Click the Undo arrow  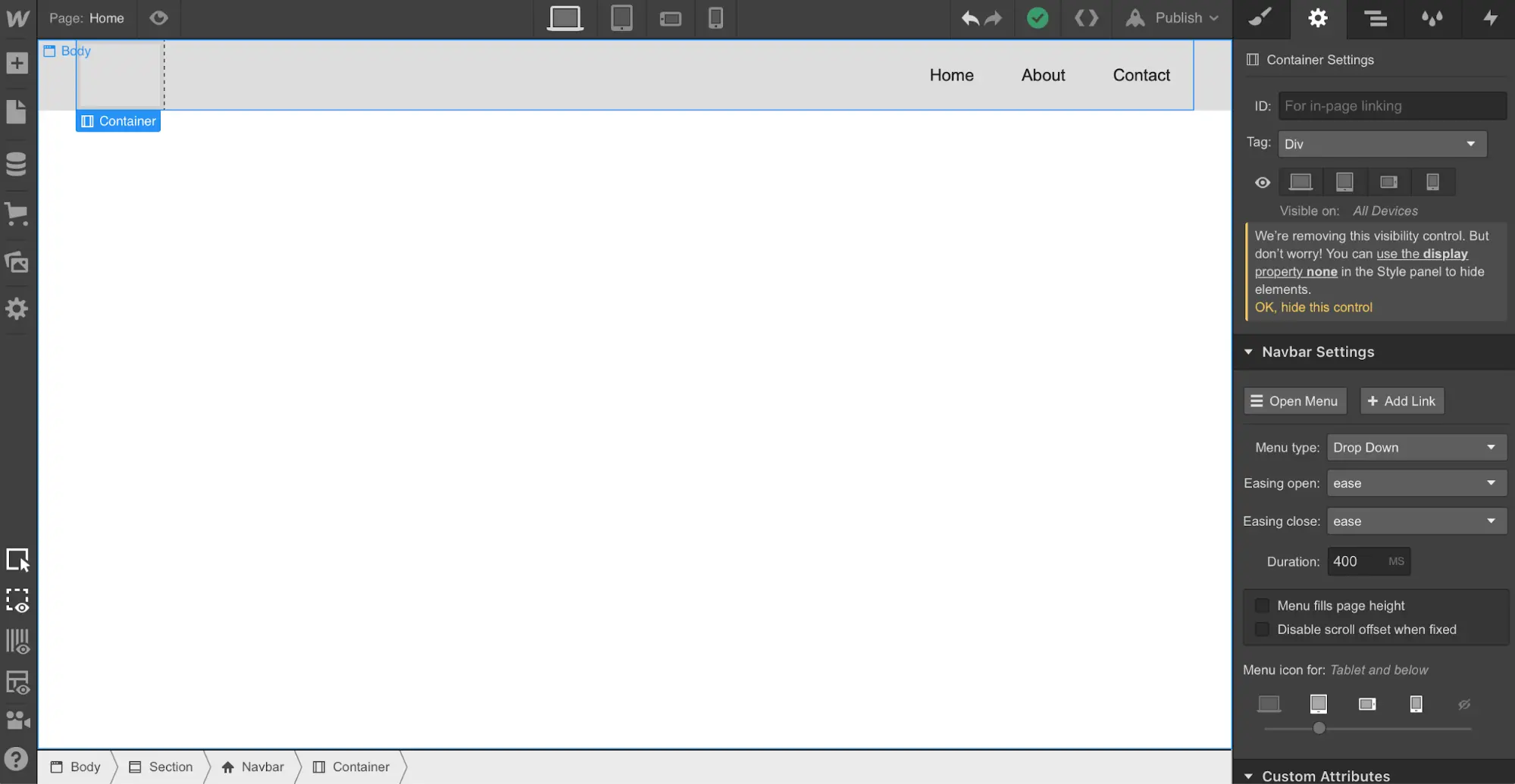[970, 18]
